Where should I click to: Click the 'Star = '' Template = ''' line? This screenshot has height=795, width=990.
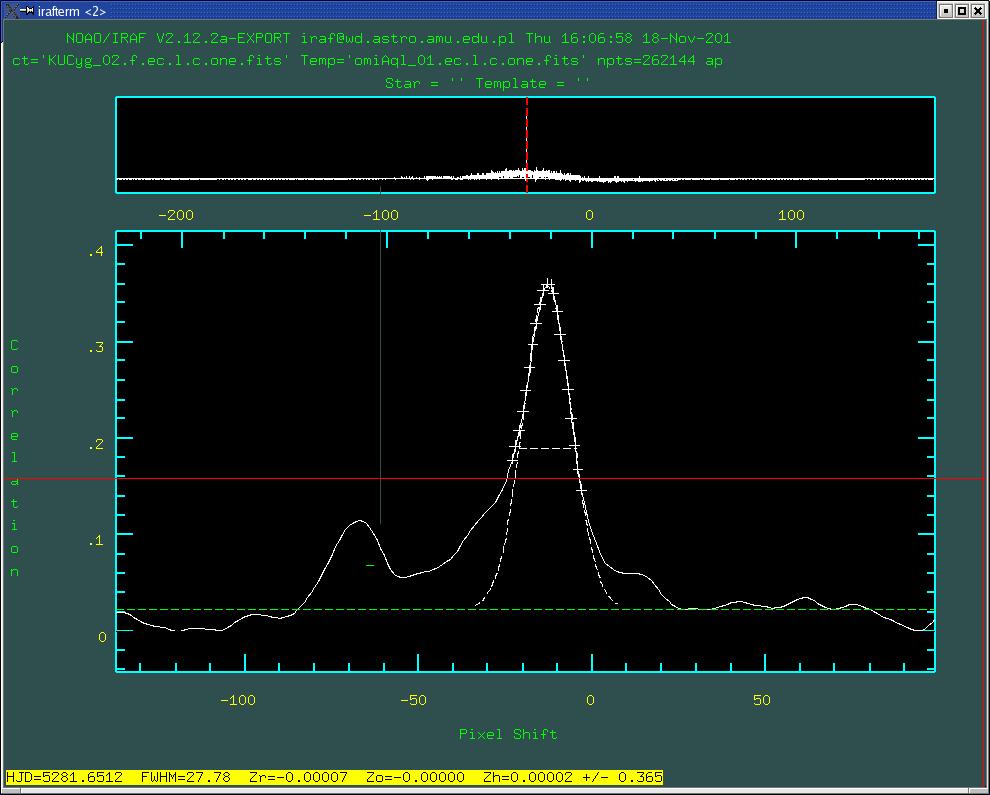click(487, 83)
